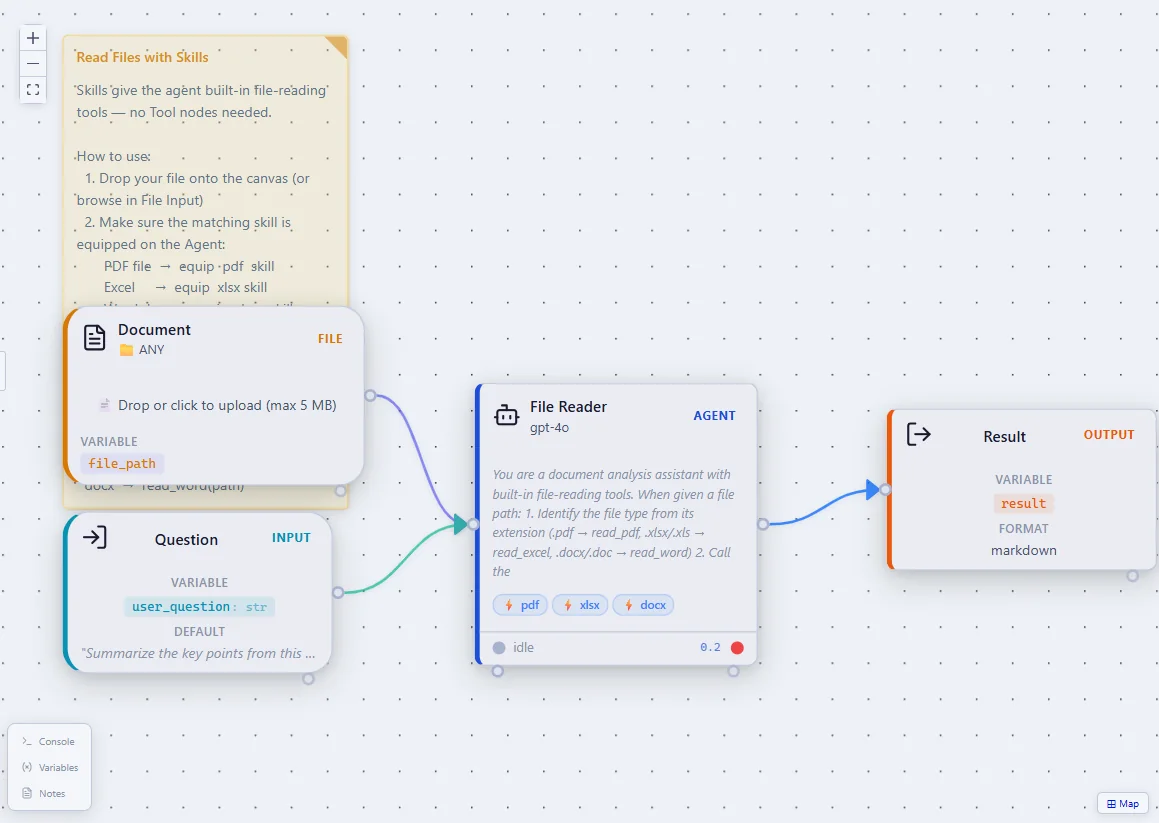This screenshot has height=823, width=1159.
Task: Click the collapsed left sidebar edge tab
Action: point(2,370)
